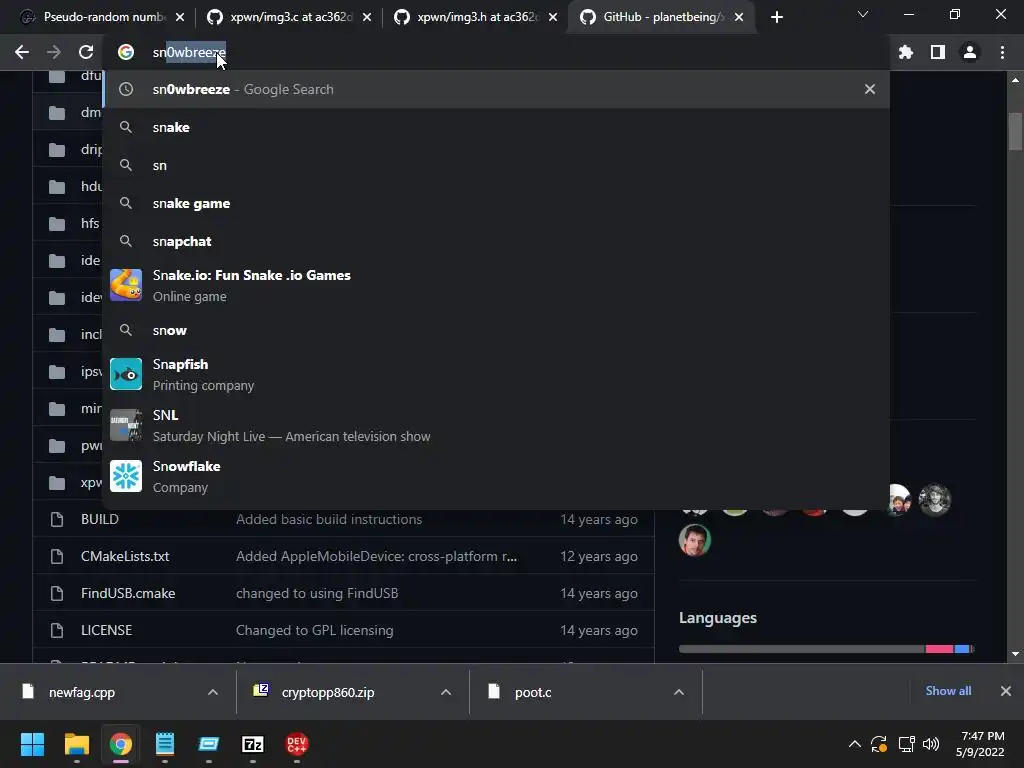Open the Snapfish icon suggestion
Viewport: 1024px width, 768px height.
coord(126,374)
